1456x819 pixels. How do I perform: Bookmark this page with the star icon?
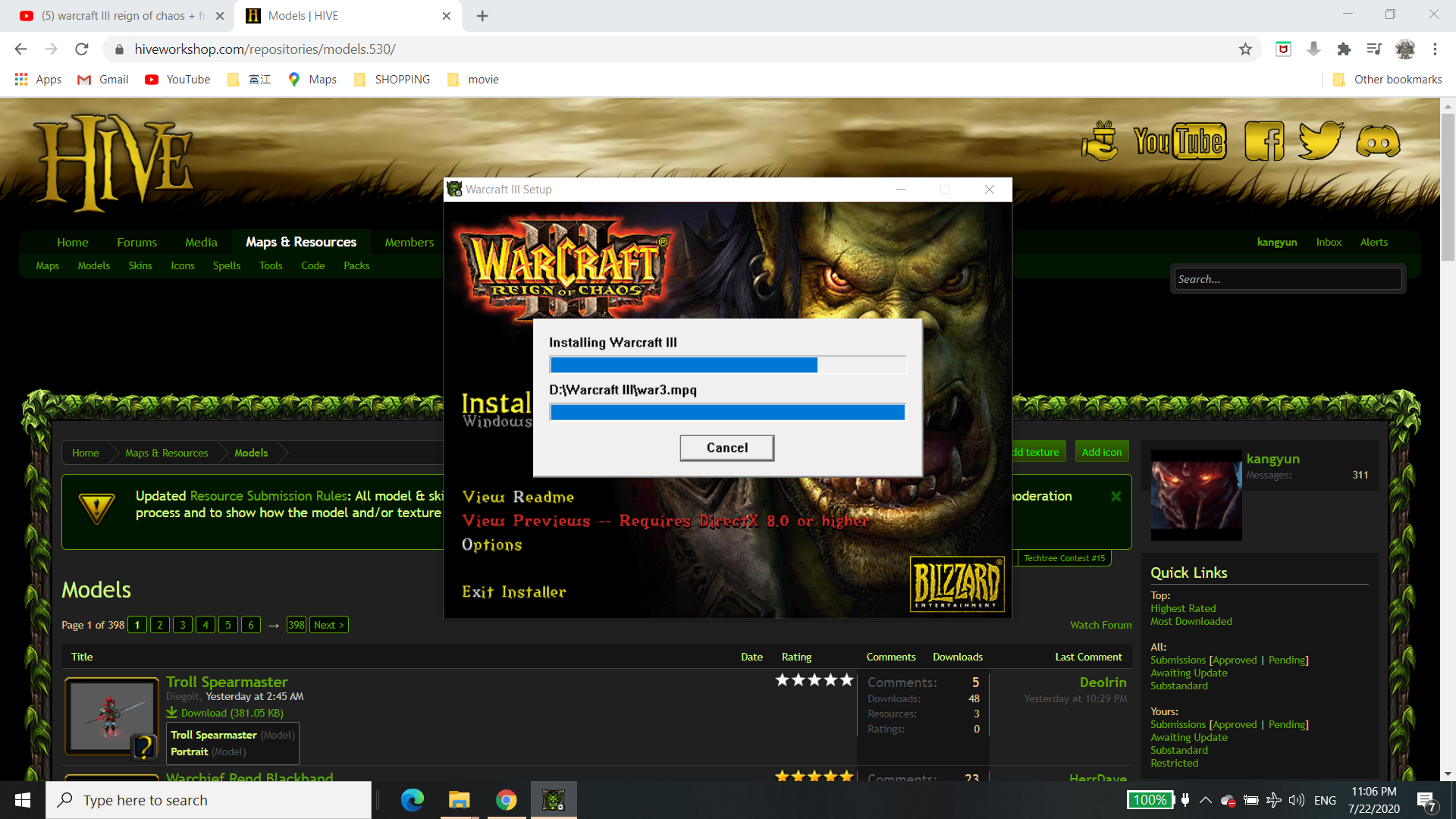coord(1245,49)
